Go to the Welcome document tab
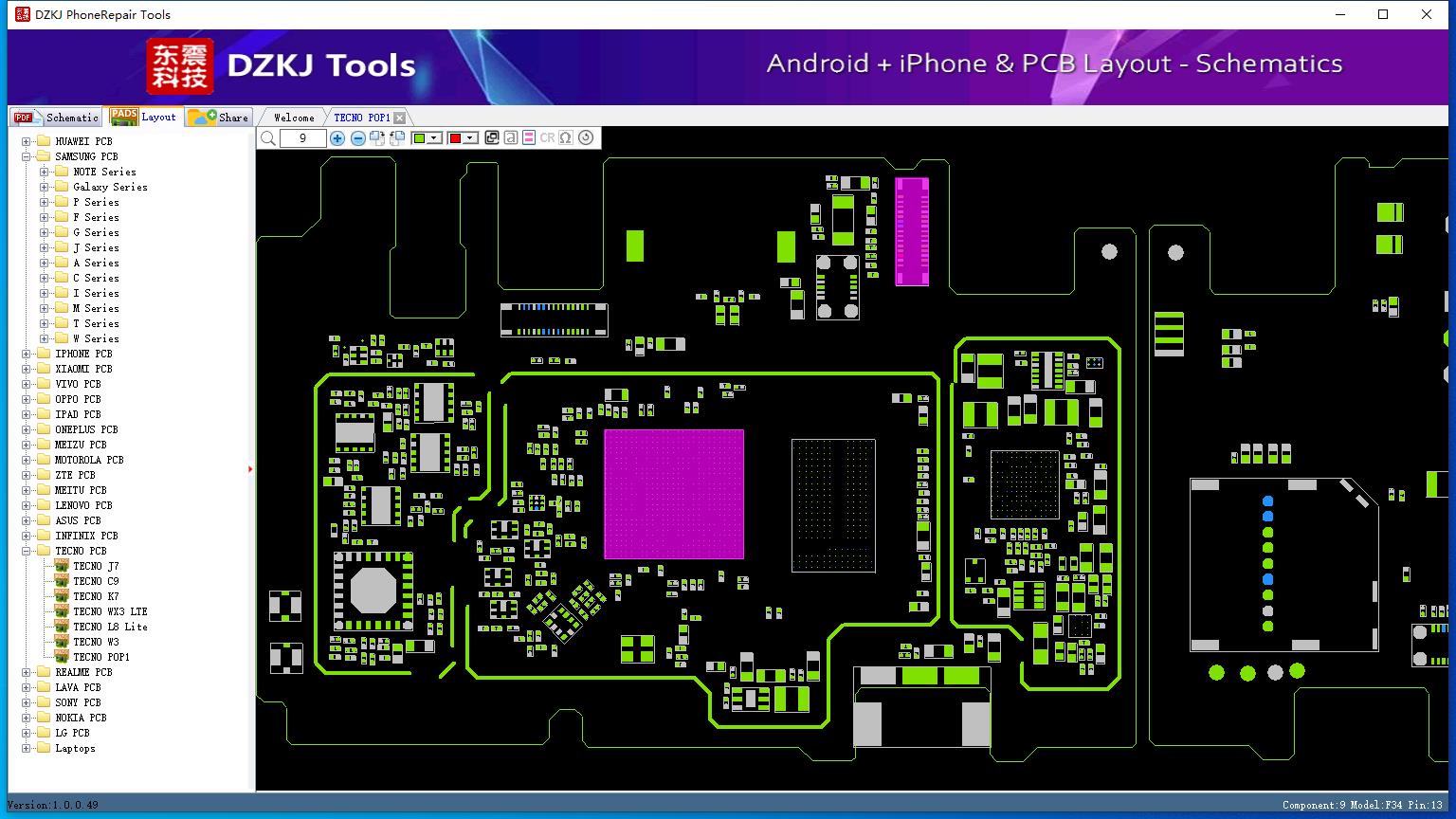 (294, 118)
